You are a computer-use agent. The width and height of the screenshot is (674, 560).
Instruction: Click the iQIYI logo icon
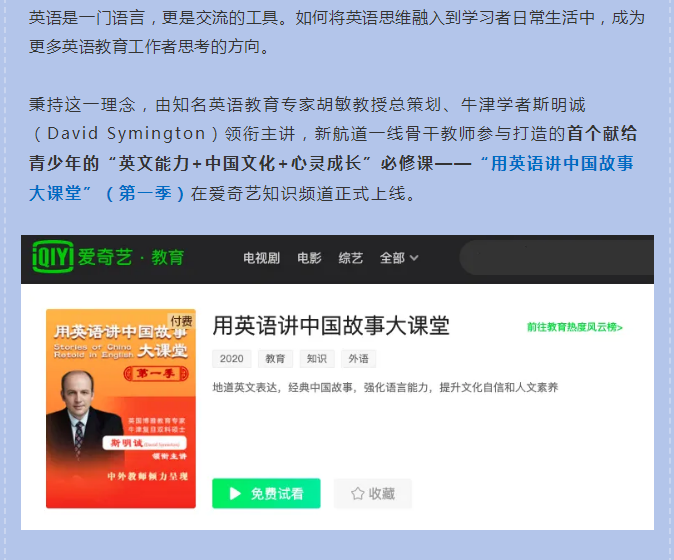point(53,257)
